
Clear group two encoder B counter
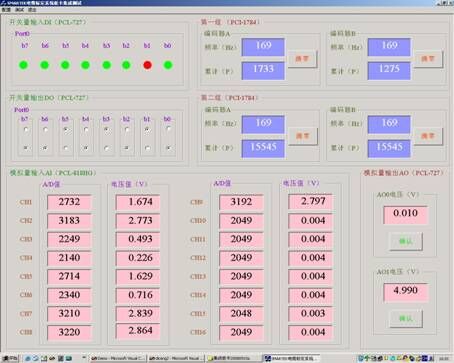(428, 136)
